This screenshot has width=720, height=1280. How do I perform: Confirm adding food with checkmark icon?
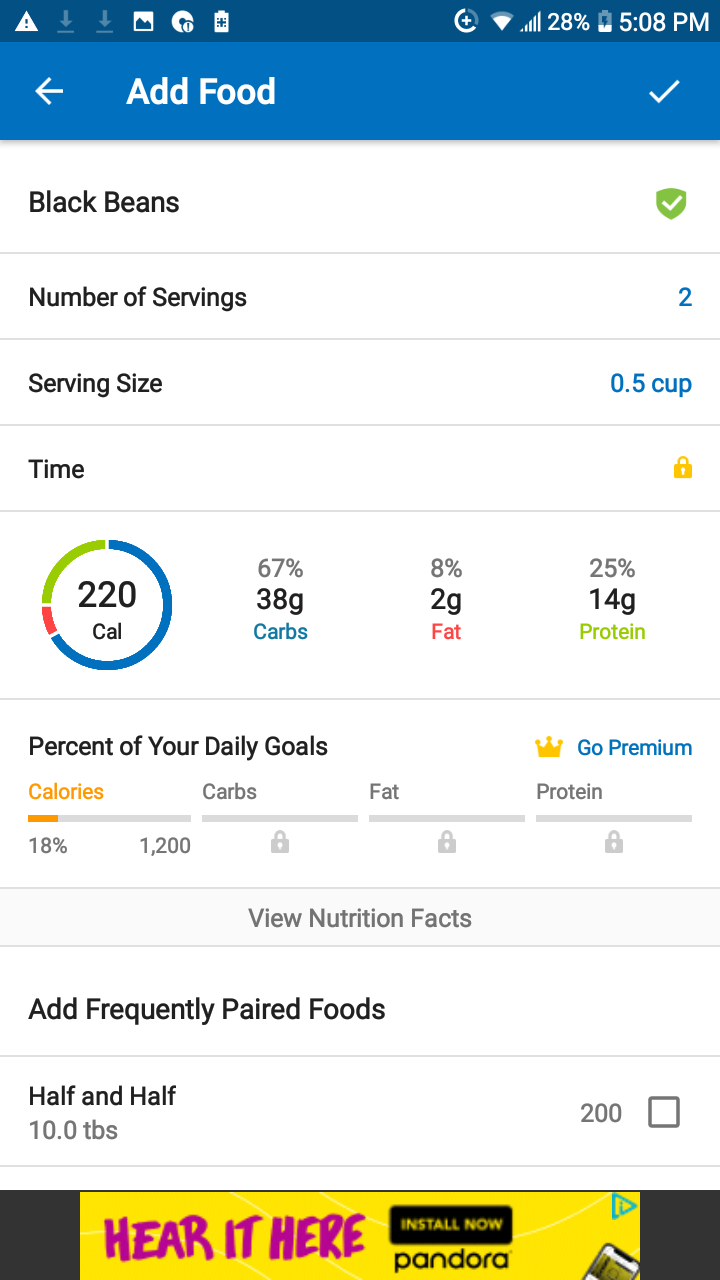coord(664,92)
